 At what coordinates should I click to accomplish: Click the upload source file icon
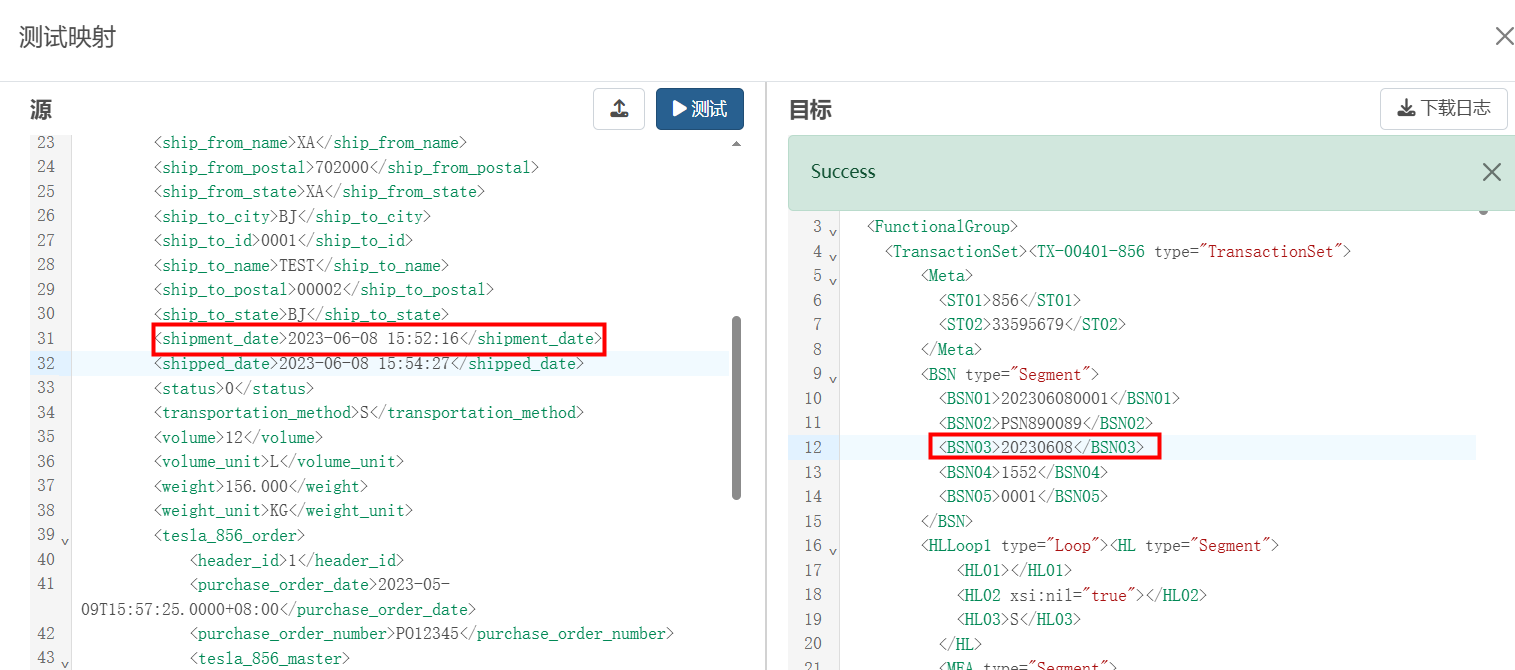click(619, 109)
